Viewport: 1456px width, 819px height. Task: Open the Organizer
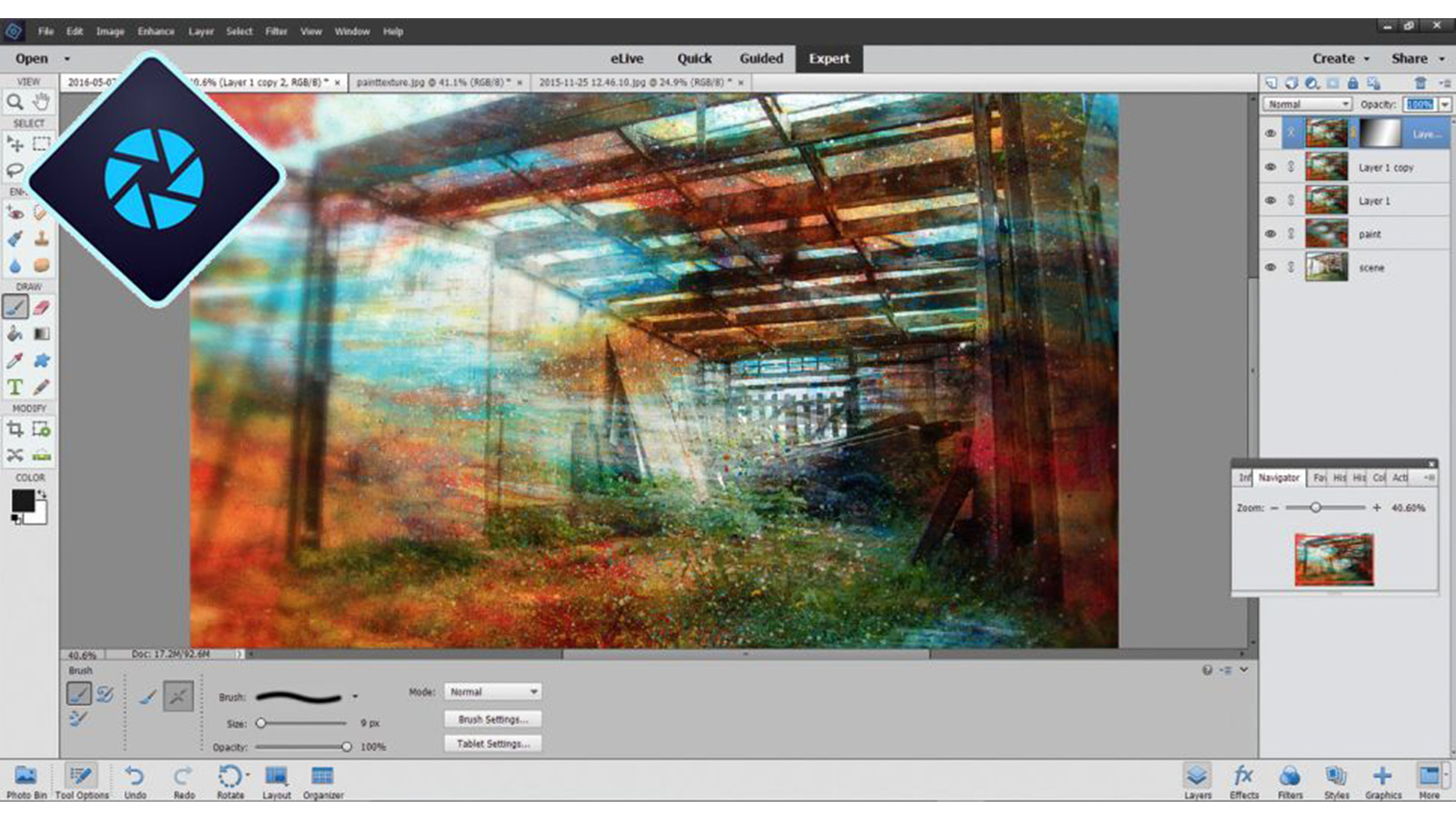click(323, 781)
